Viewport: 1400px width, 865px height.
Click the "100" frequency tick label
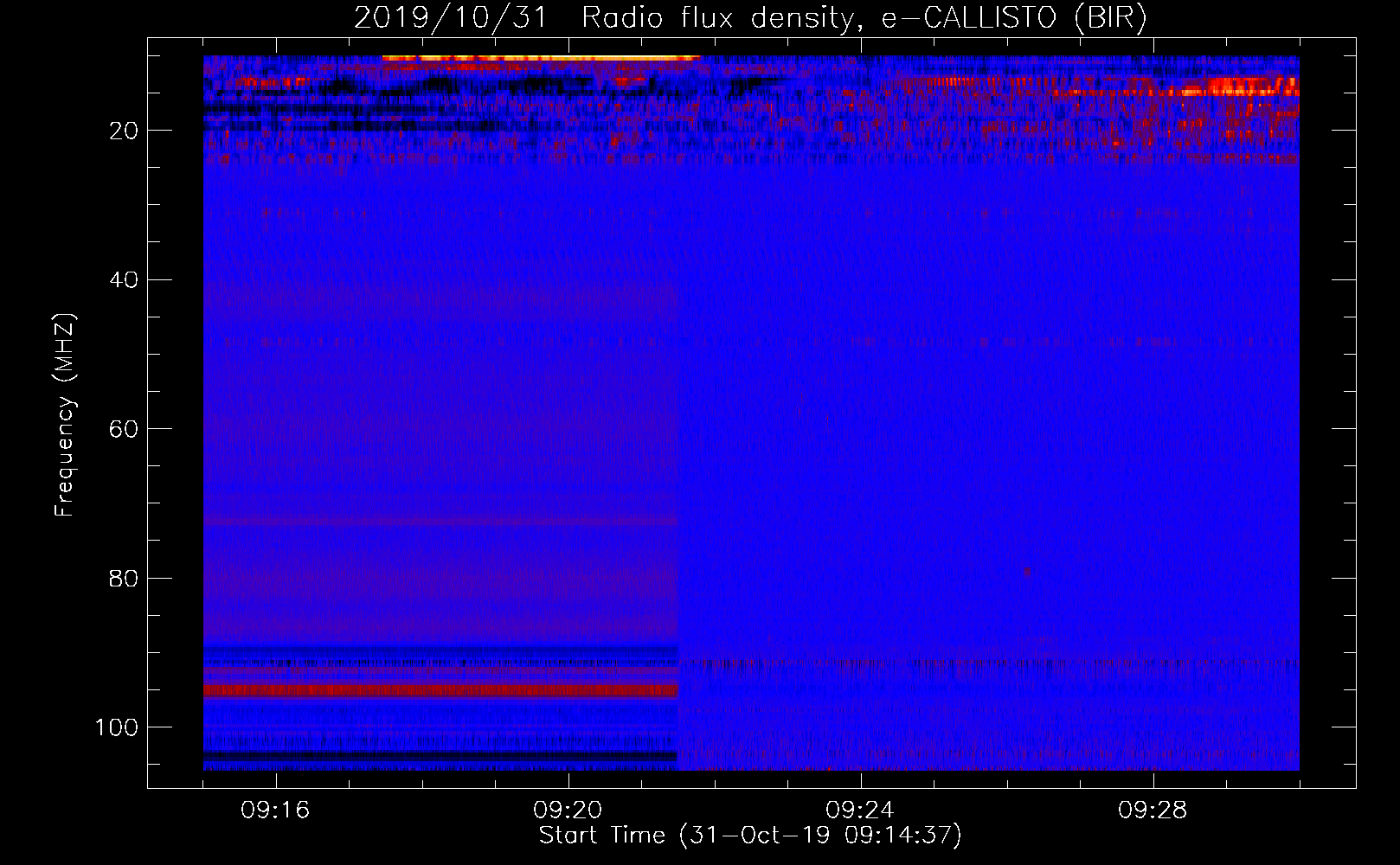pyautogui.click(x=118, y=727)
